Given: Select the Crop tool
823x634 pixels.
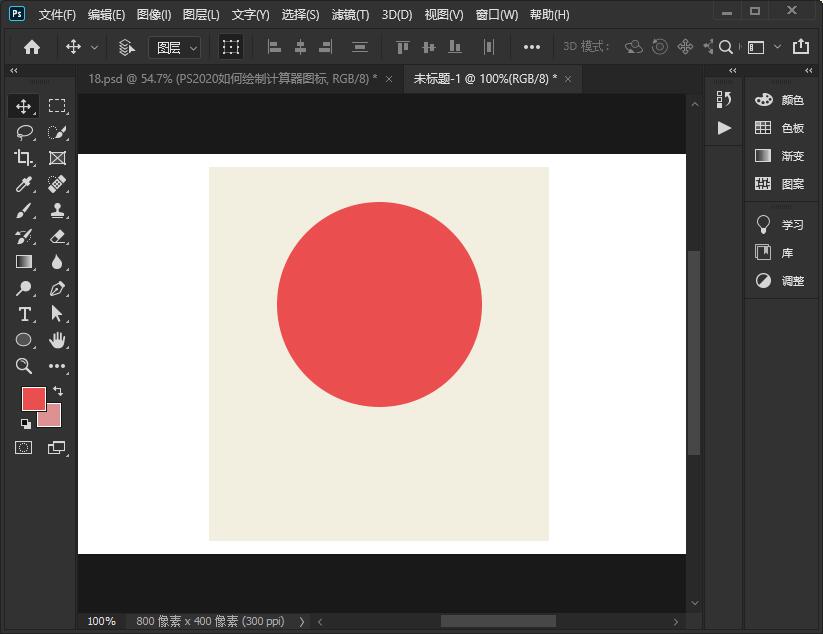Looking at the screenshot, I should coord(24,158).
